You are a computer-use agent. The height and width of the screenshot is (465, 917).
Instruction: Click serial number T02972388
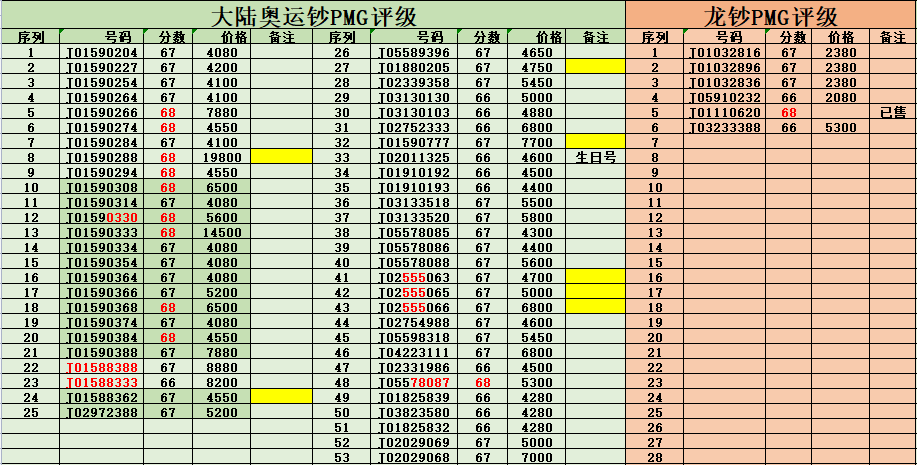[x=102, y=412]
